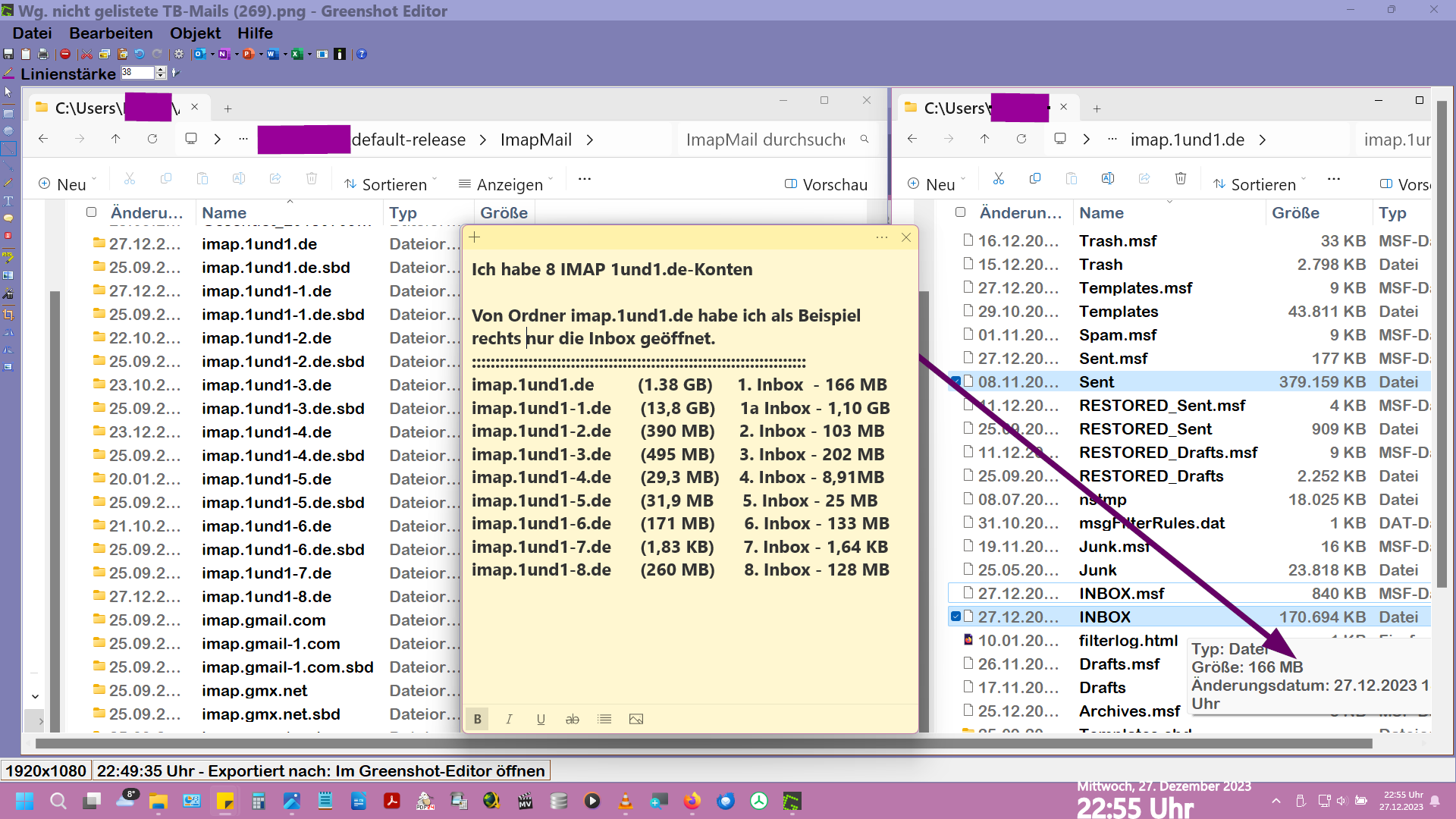Screen dimensions: 1456x819
Task: Click the save (floppy disk) icon
Action: 8,54
